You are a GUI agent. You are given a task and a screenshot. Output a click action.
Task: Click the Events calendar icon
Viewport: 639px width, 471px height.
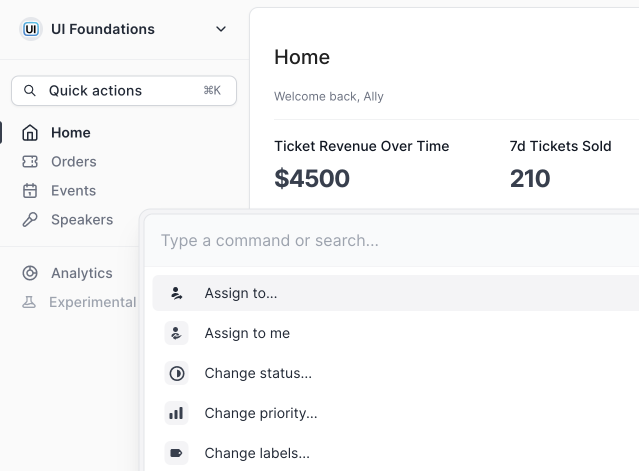30,191
